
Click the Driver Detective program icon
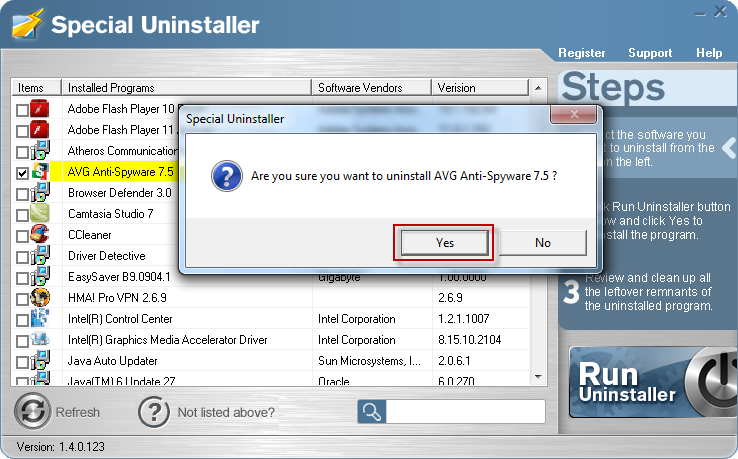tap(40, 255)
